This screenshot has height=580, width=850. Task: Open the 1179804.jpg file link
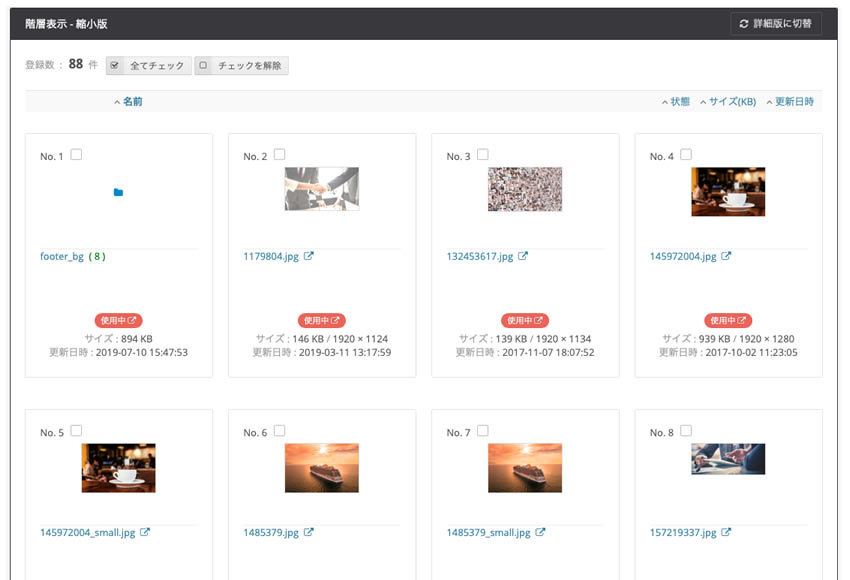point(271,256)
